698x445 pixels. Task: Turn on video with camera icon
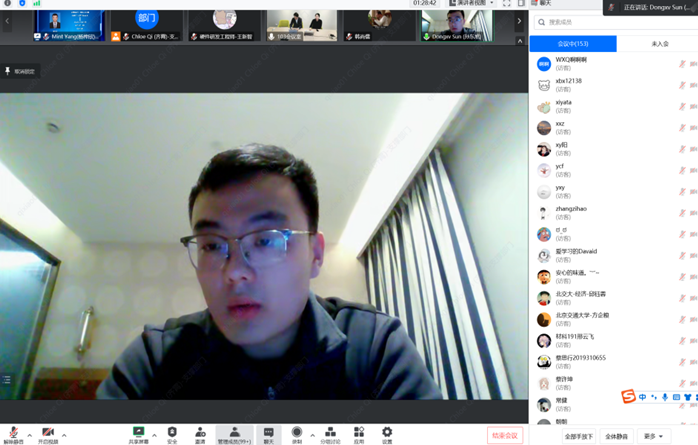pos(47,433)
